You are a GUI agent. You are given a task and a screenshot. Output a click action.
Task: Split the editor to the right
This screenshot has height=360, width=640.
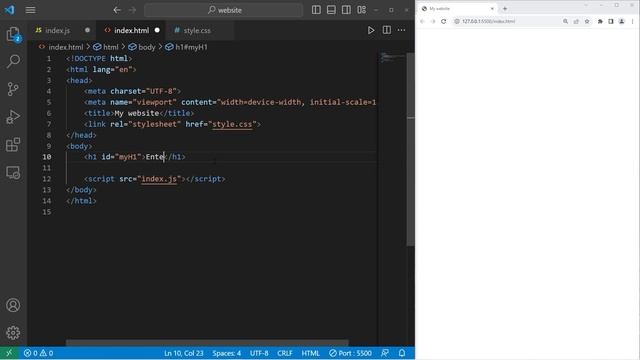387,30
